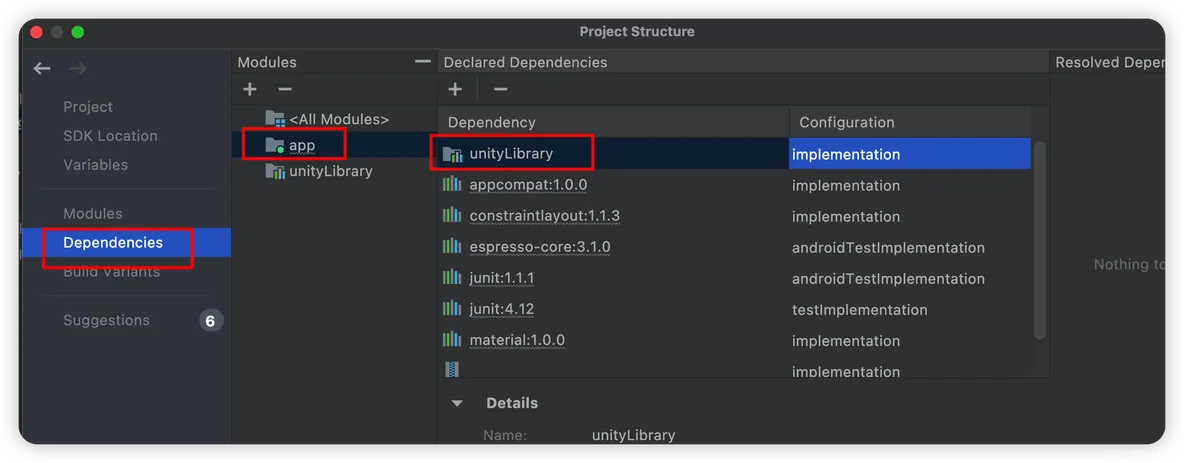Open Suggestions section
The height and width of the screenshot is (463, 1184).
[106, 320]
